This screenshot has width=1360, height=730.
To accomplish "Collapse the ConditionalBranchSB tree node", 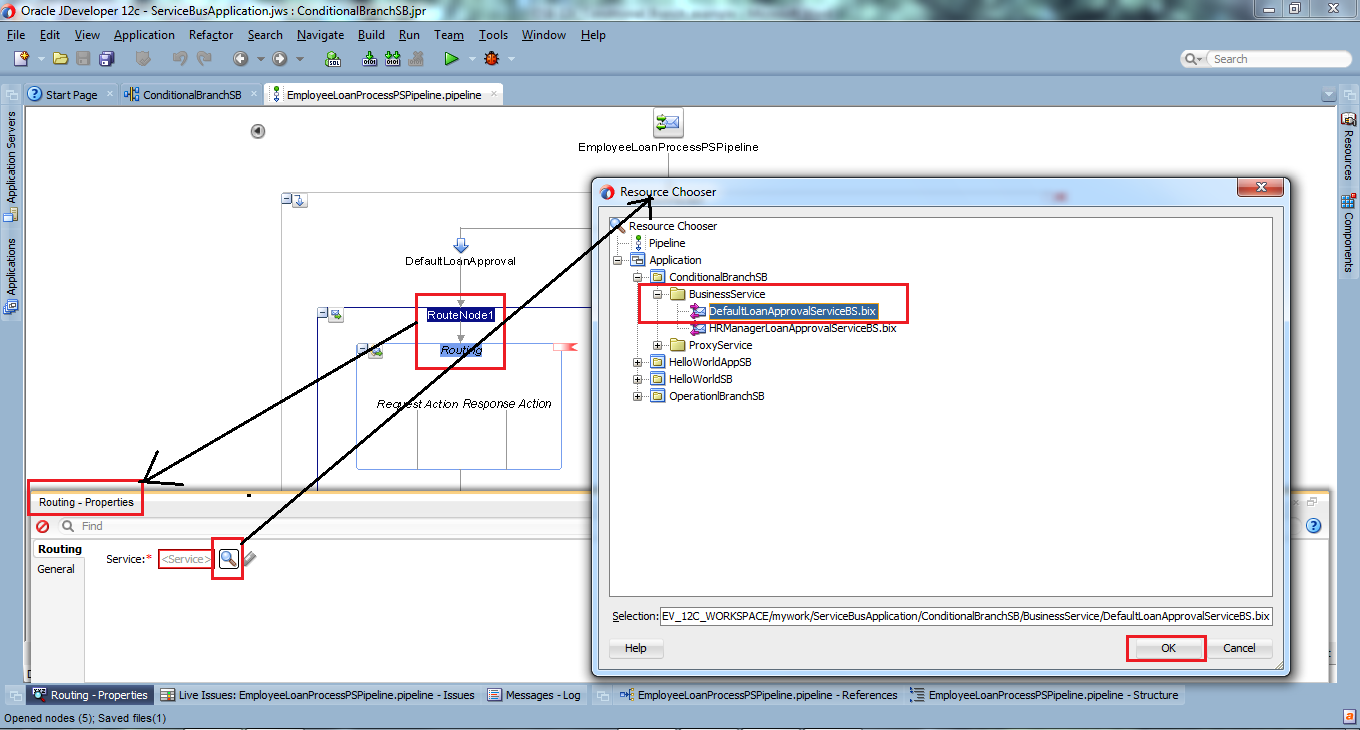I will tap(638, 277).
